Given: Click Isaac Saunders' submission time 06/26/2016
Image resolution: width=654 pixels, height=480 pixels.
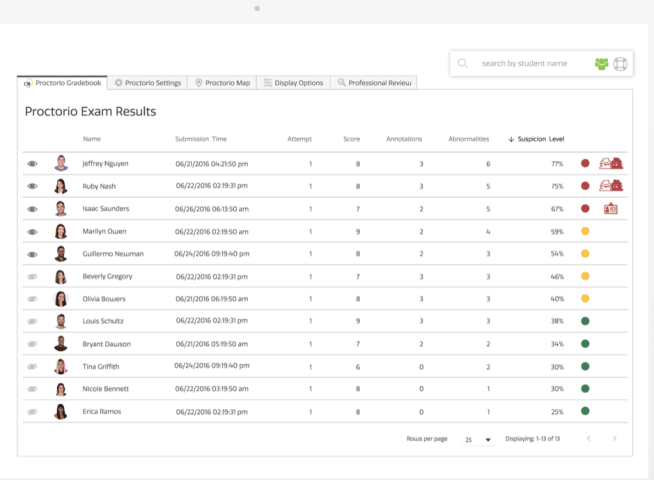Looking at the screenshot, I should click(x=211, y=209).
